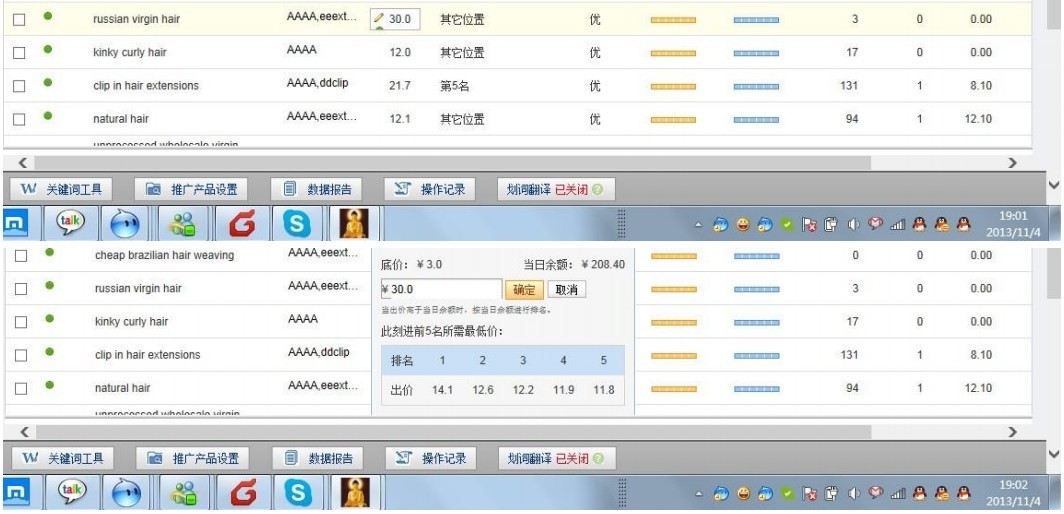The image size is (1064, 514).
Task: Open 关键词工具 in the lower toolbar
Action: [62, 458]
